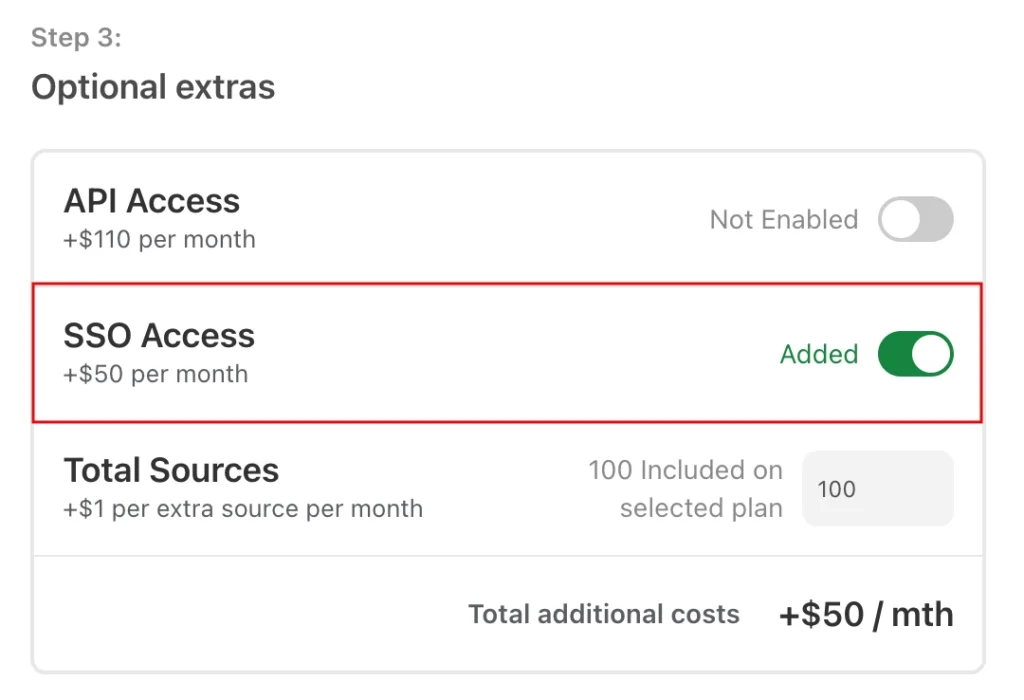
Task: Click the "Total additional costs" label
Action: coord(604,614)
